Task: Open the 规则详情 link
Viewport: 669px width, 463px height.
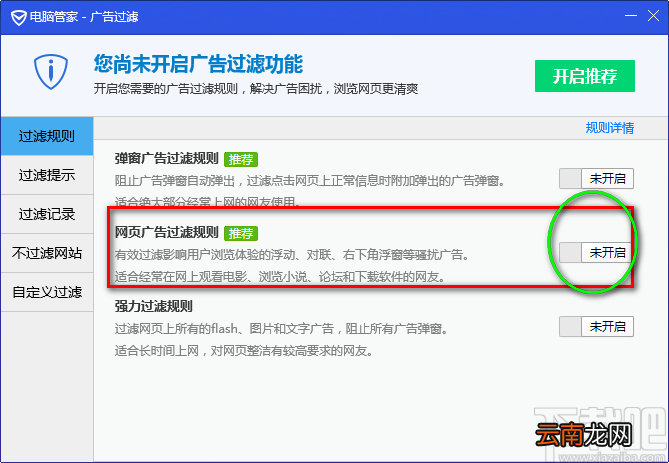Action: (x=610, y=128)
